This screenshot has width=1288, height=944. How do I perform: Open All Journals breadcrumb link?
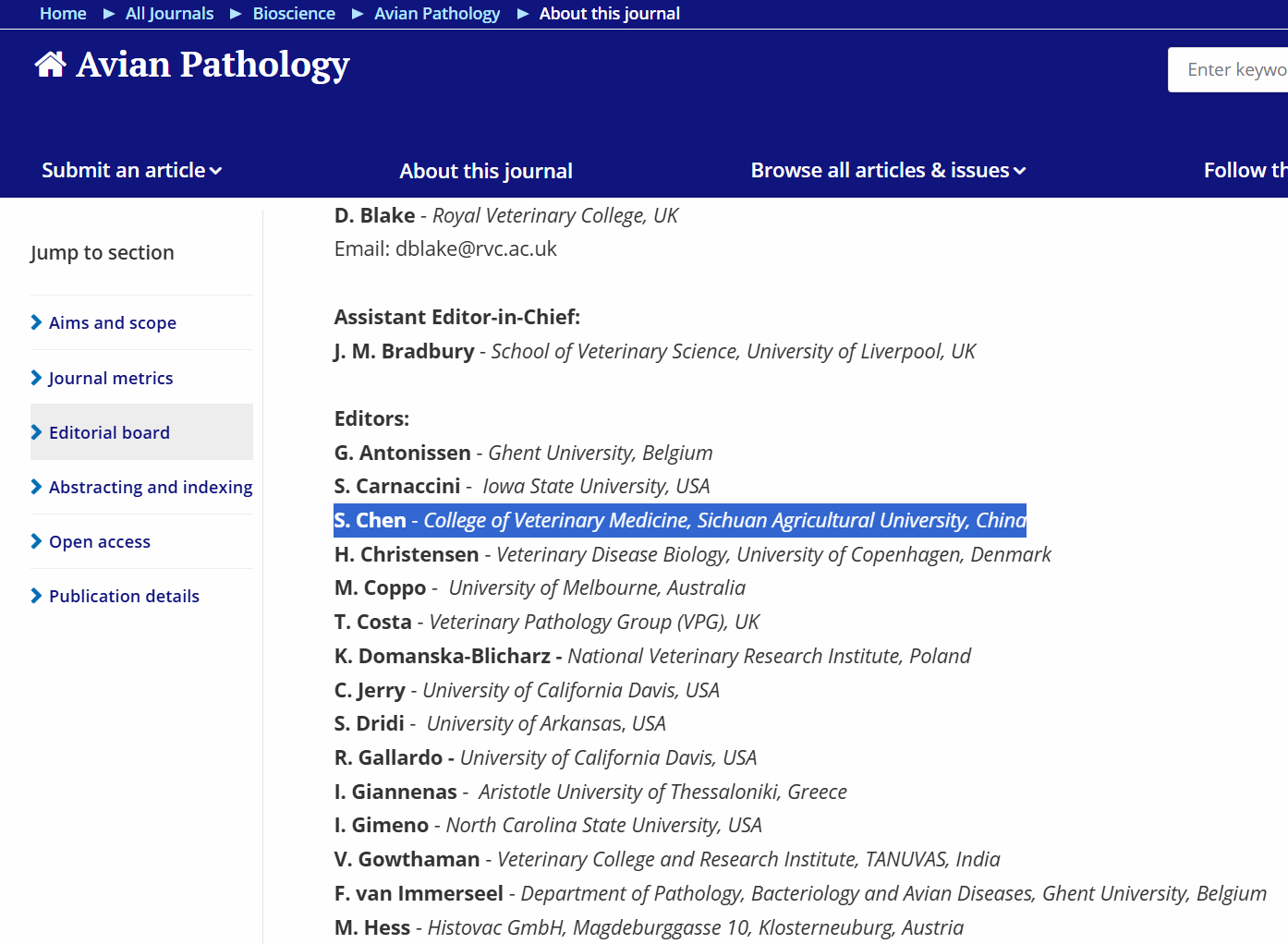[x=170, y=14]
